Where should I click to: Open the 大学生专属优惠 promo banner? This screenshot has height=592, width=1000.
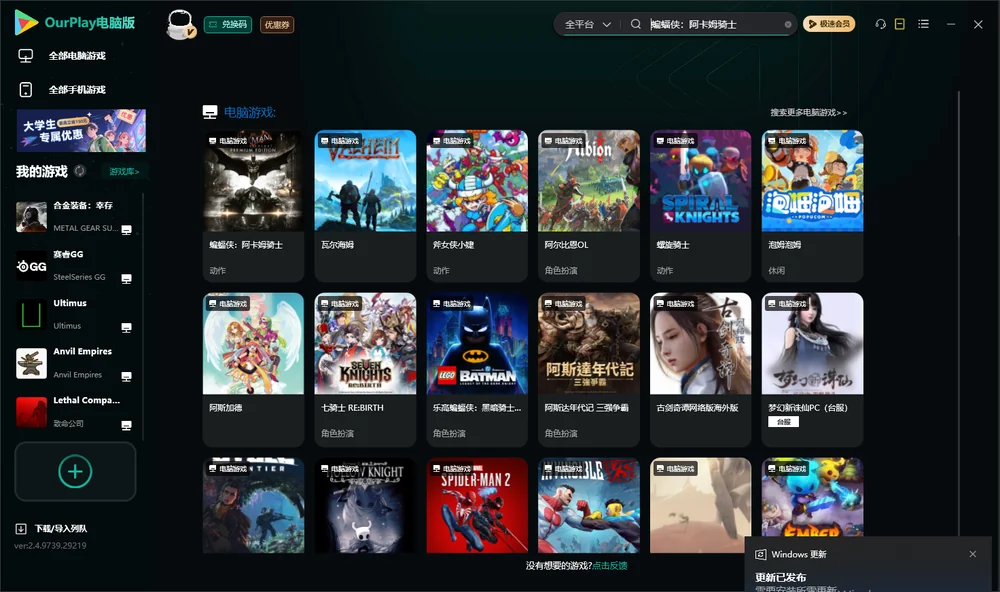[x=81, y=130]
